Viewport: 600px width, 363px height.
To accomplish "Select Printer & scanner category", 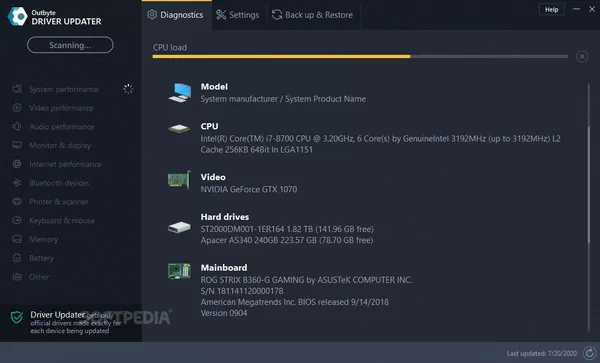I will click(x=59, y=202).
